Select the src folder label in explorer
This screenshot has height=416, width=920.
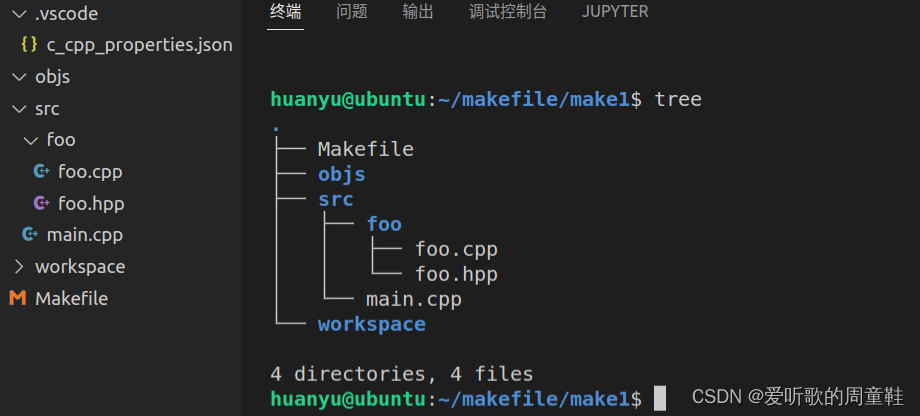pos(47,109)
